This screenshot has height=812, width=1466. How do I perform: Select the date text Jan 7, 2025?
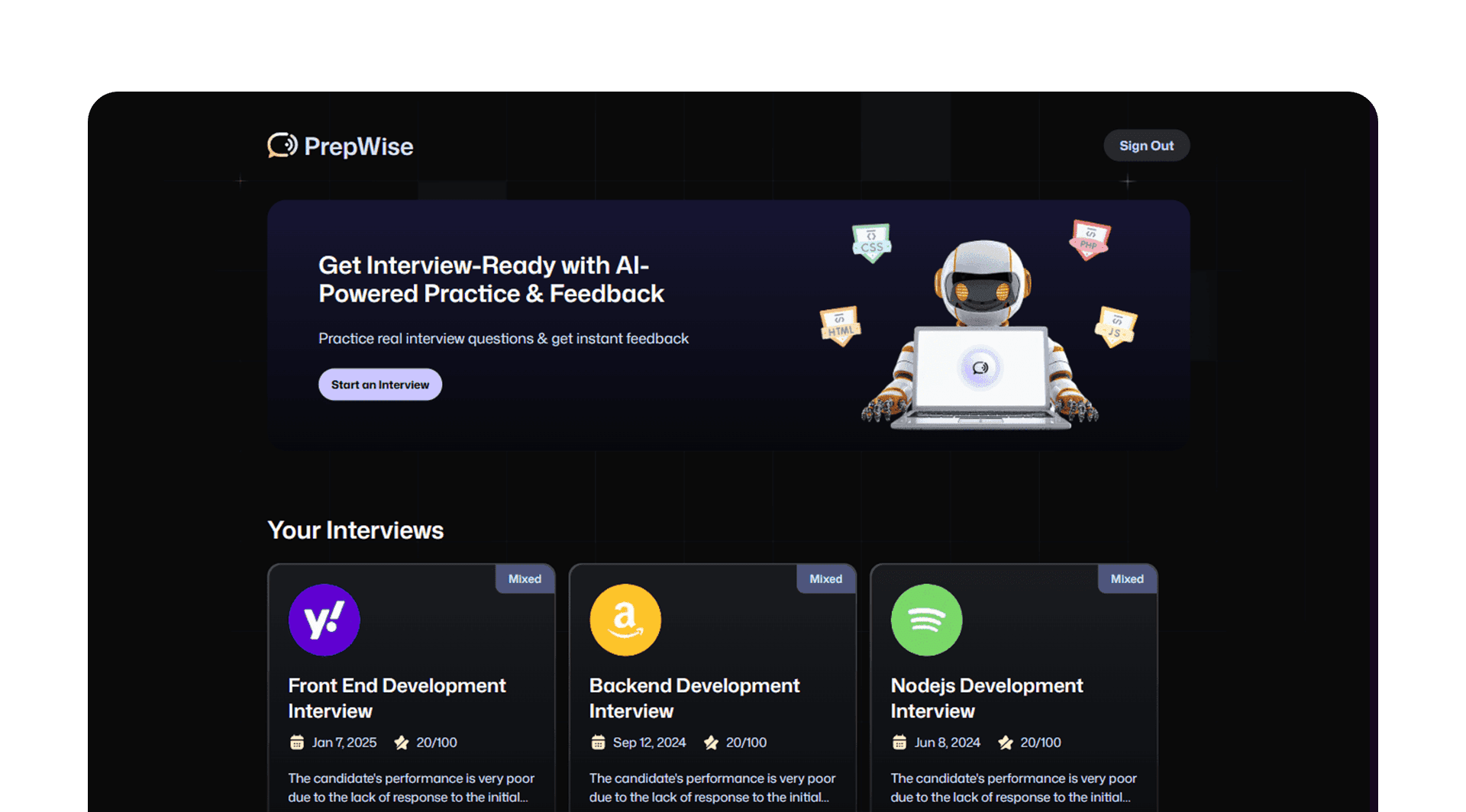click(344, 743)
